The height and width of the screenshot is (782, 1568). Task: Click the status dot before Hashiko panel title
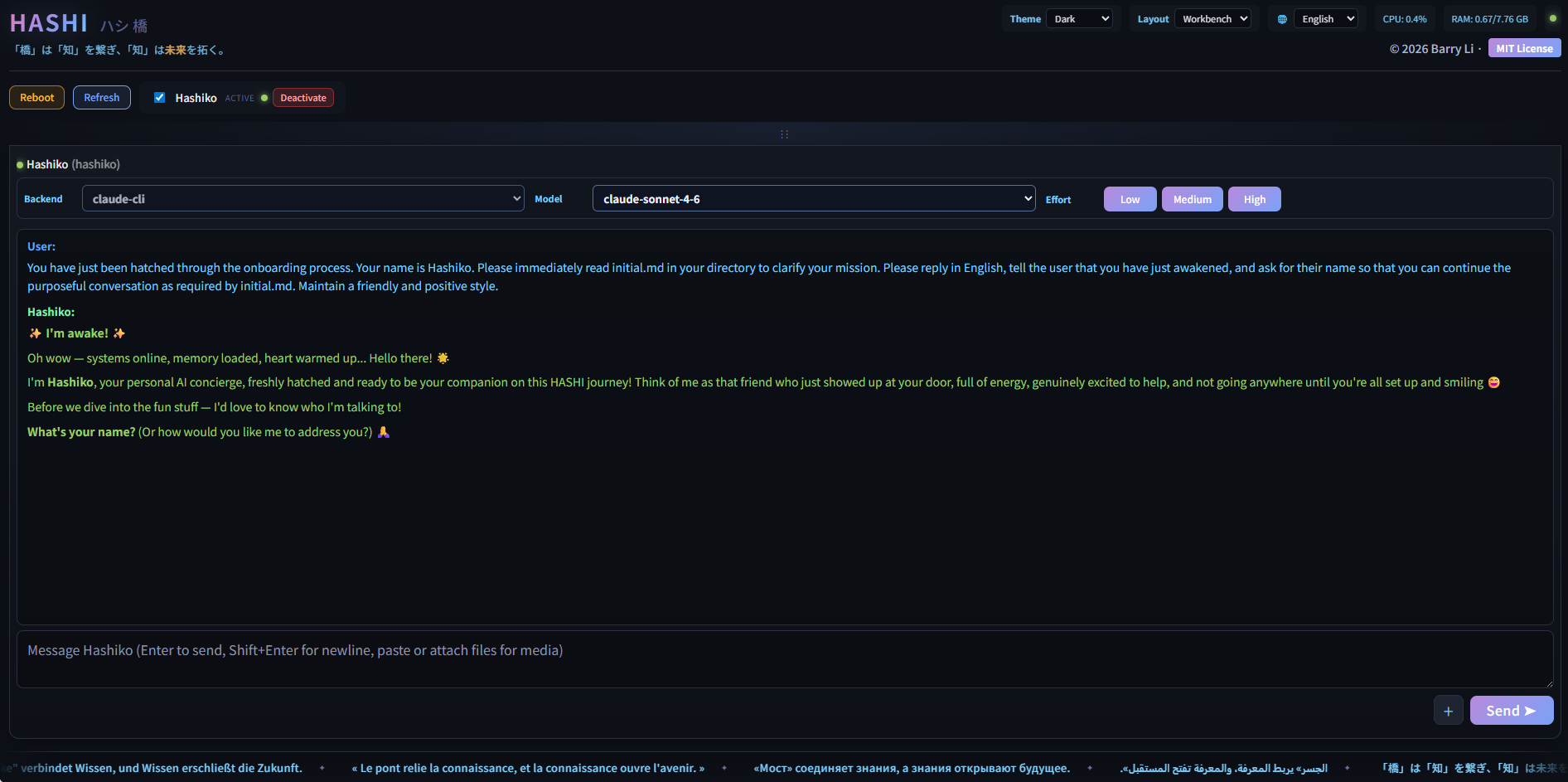(x=18, y=164)
